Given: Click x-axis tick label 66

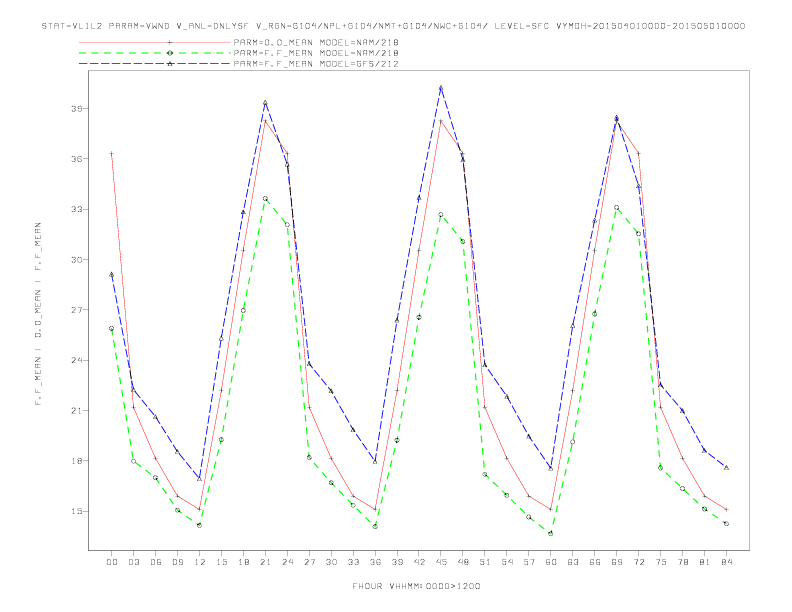Looking at the screenshot, I should [x=595, y=562].
